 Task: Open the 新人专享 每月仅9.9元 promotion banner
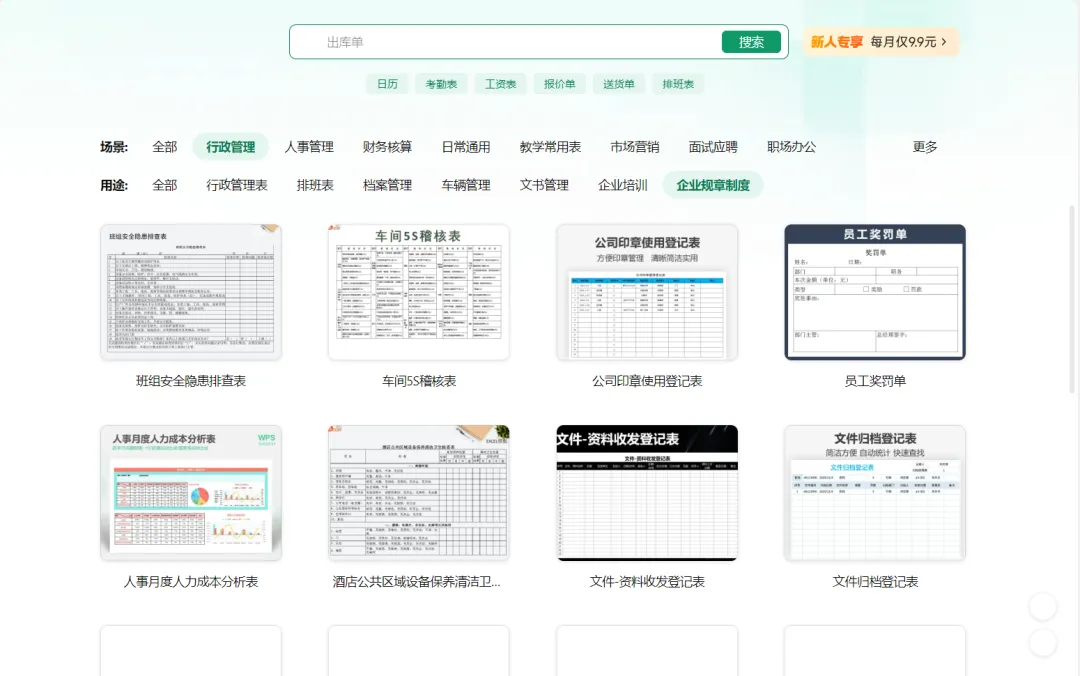pos(880,42)
